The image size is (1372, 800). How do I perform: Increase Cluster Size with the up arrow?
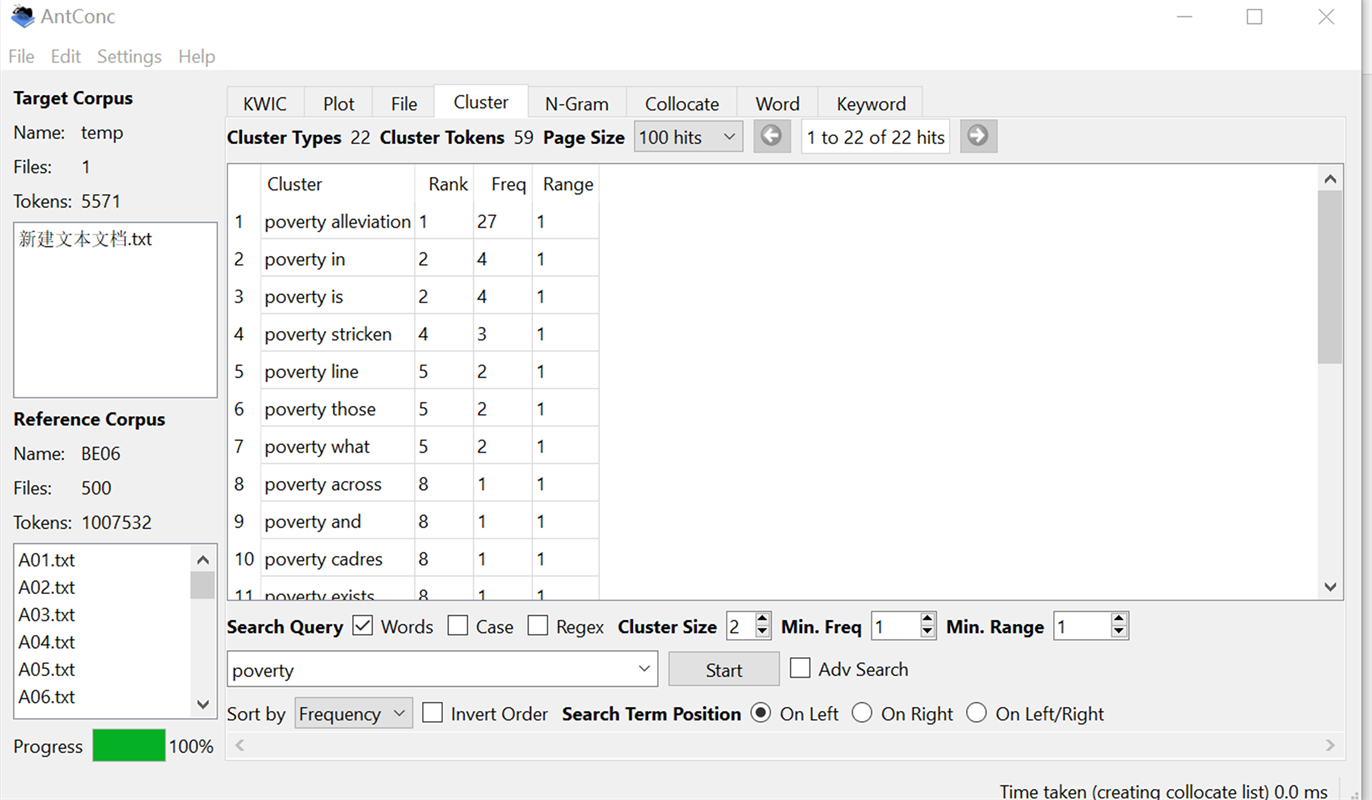pos(763,620)
